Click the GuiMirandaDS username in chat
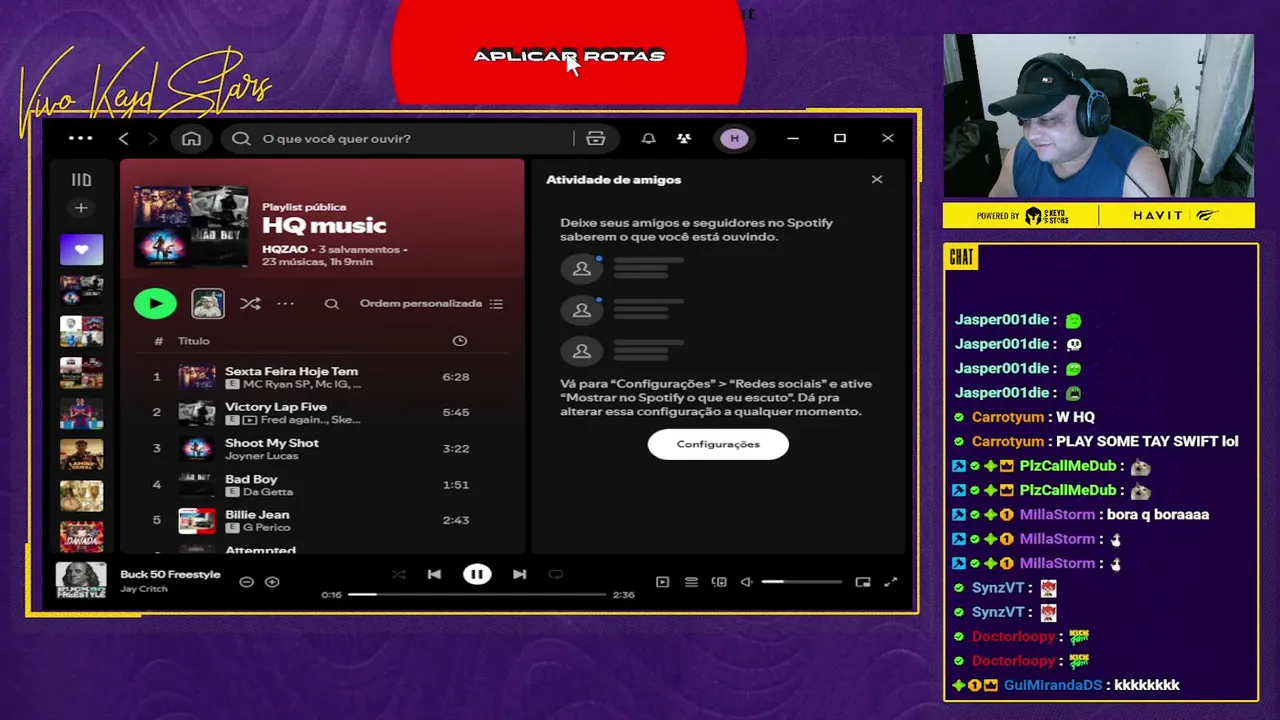The width and height of the screenshot is (1280, 720). (x=1053, y=685)
